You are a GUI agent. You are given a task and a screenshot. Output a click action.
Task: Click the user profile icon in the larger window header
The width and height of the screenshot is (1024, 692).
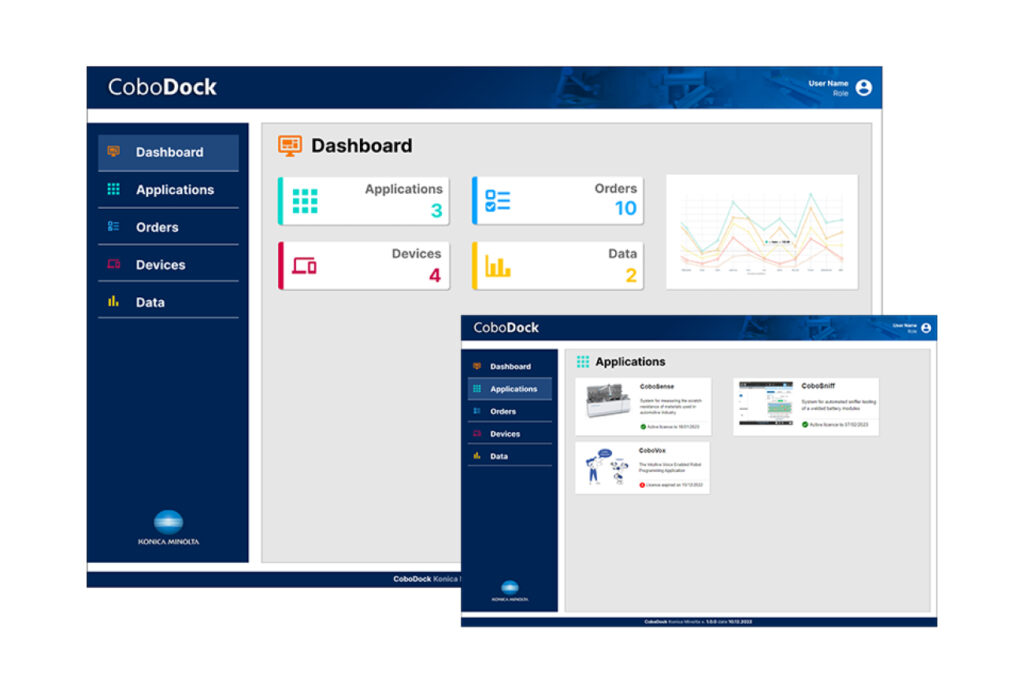click(x=864, y=88)
